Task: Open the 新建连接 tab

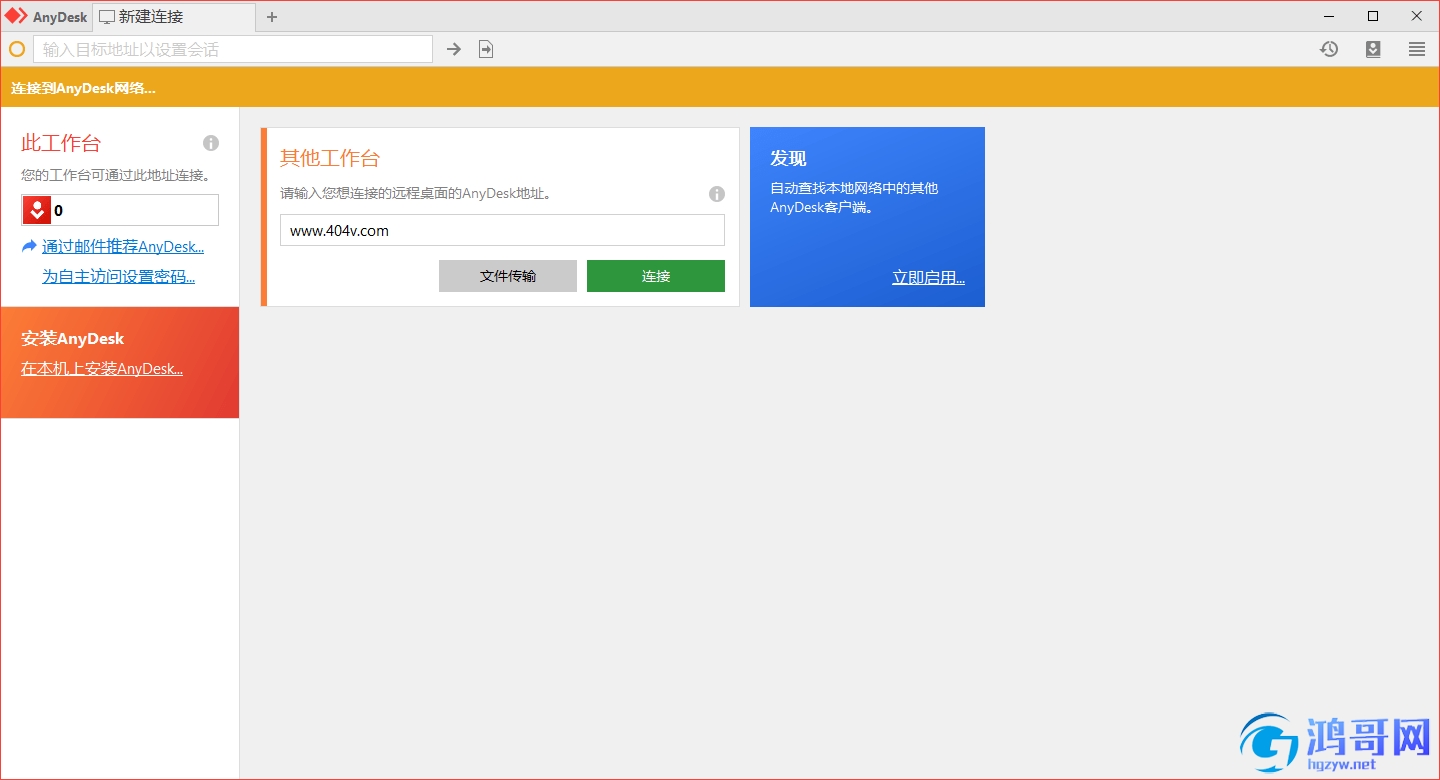Action: [x=174, y=17]
